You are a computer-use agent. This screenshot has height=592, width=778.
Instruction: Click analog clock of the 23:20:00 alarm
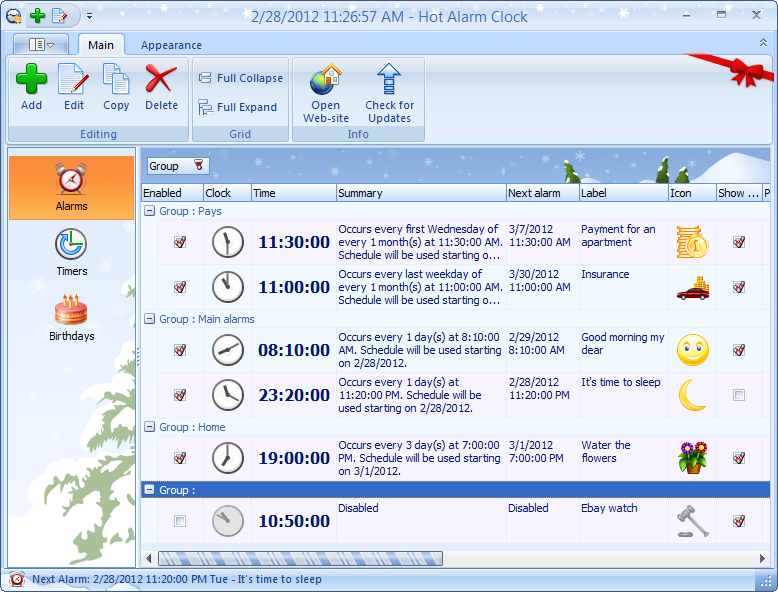228,395
